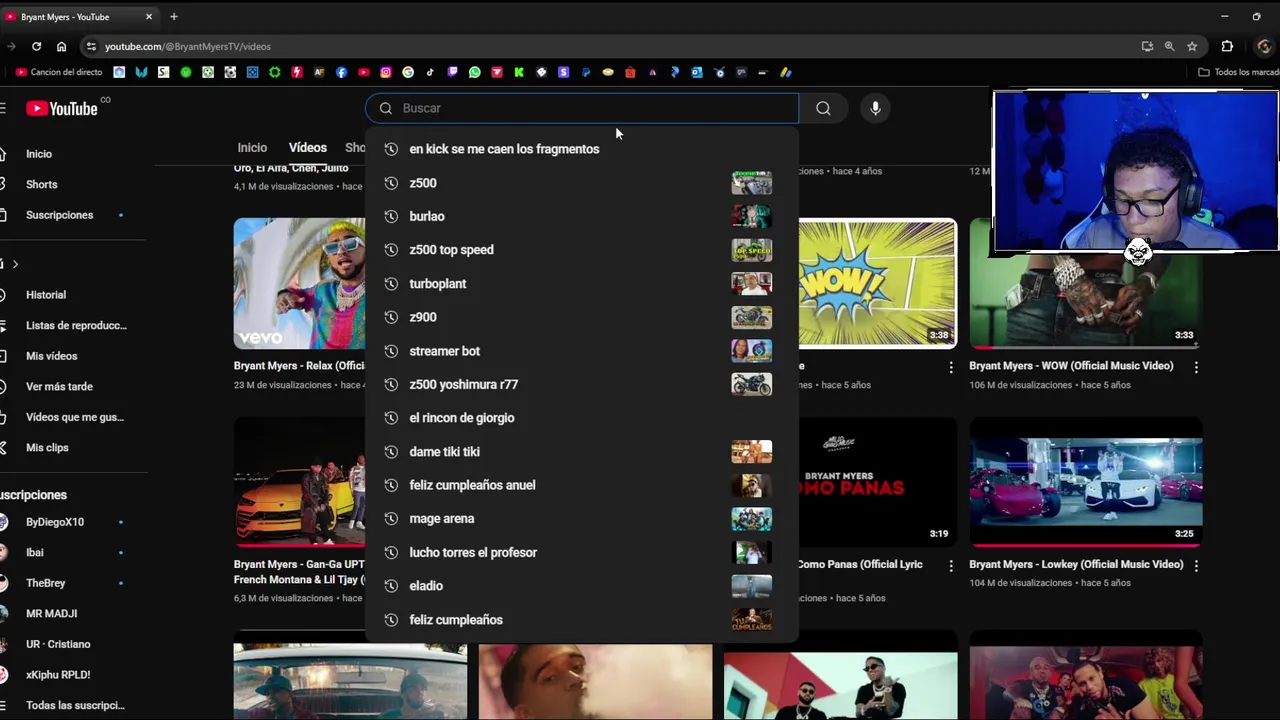Bookmark this page with star icon
Screen dimensions: 1280x720
pyautogui.click(x=1192, y=46)
